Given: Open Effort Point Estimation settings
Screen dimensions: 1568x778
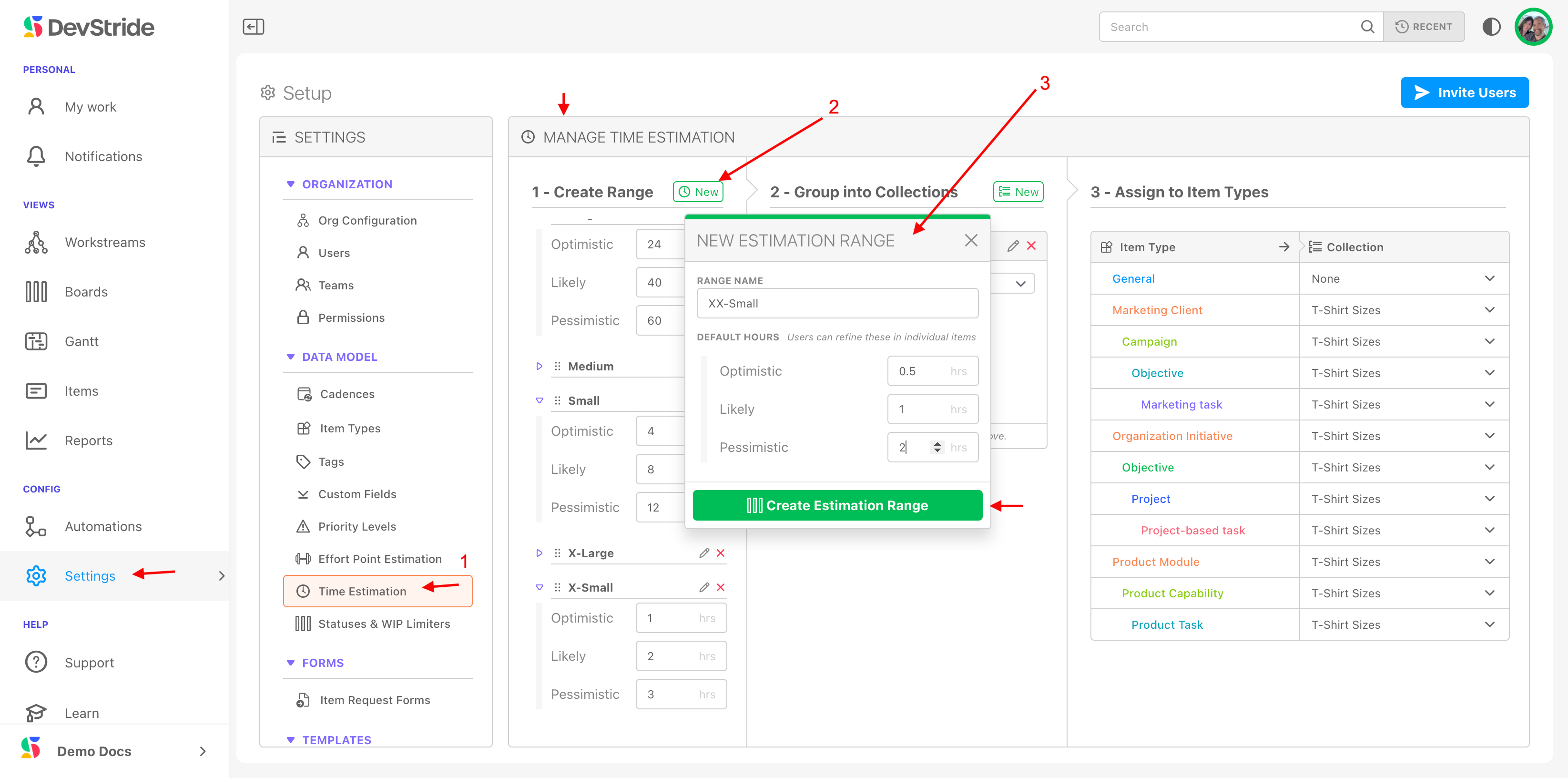Looking at the screenshot, I should pyautogui.click(x=379, y=559).
